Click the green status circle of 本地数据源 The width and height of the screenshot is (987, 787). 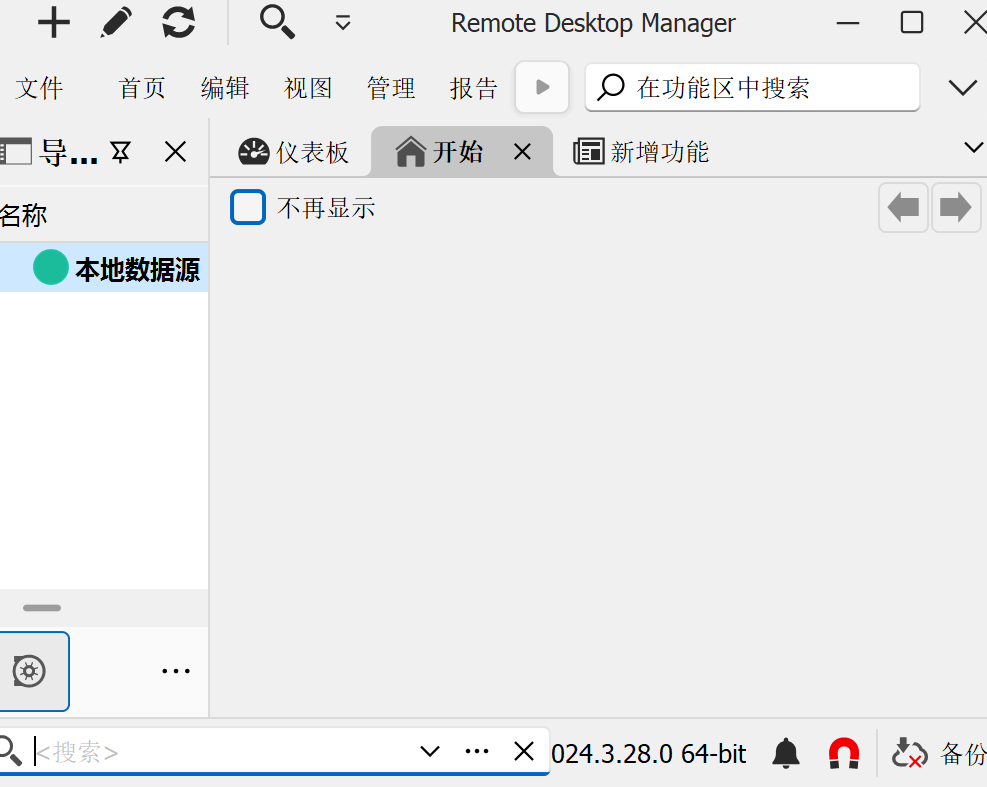point(50,267)
